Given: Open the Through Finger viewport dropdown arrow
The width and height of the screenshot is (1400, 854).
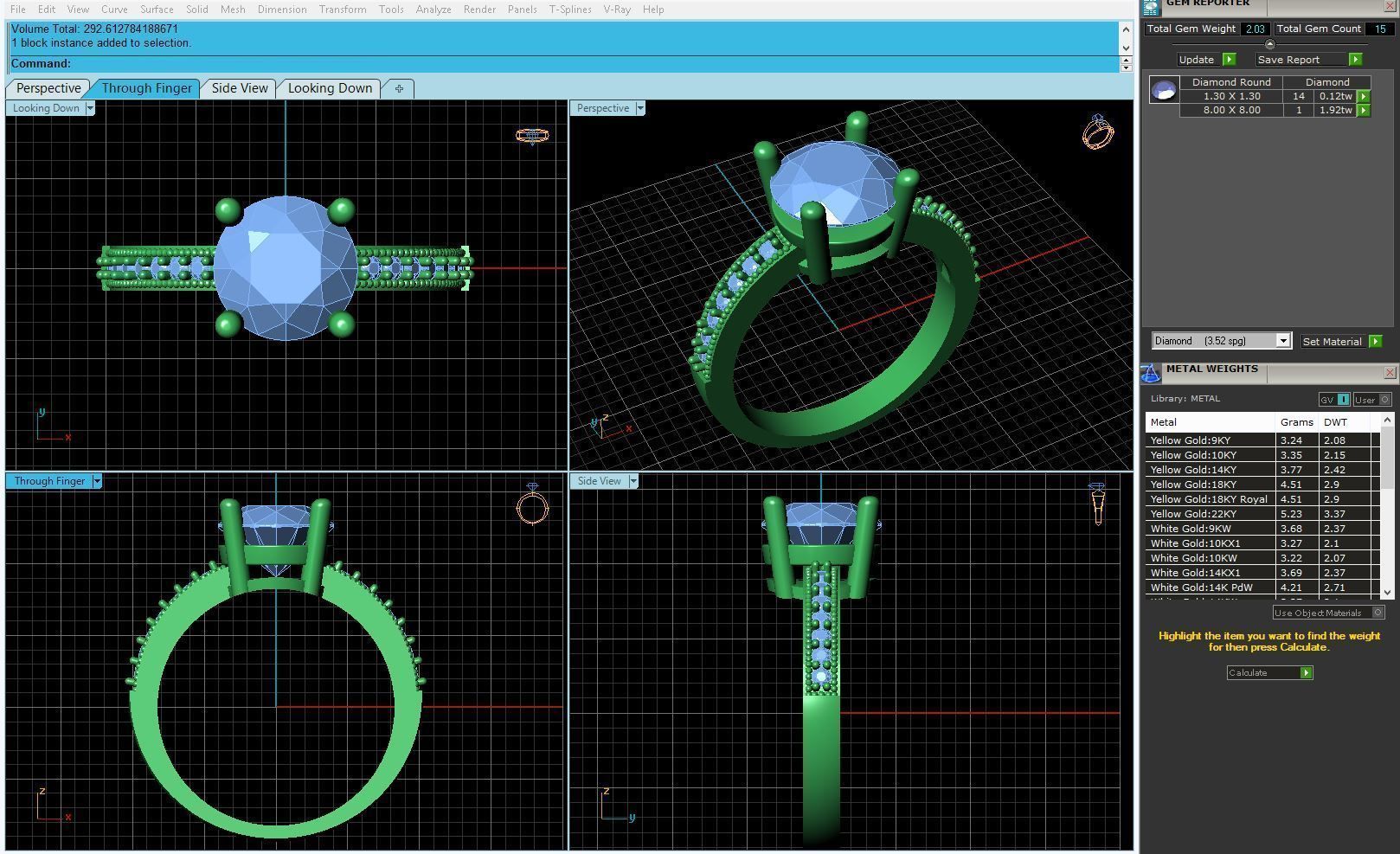Looking at the screenshot, I should pos(97,481).
